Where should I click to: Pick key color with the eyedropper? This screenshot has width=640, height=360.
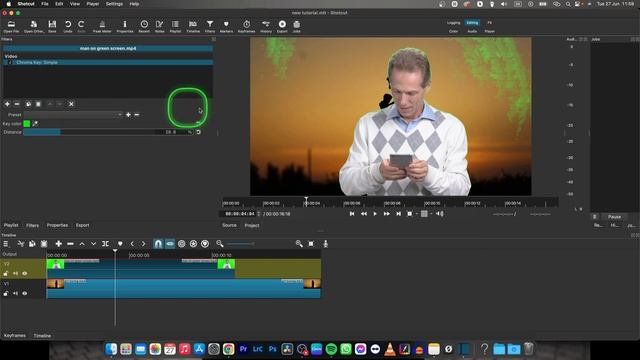pos(35,124)
